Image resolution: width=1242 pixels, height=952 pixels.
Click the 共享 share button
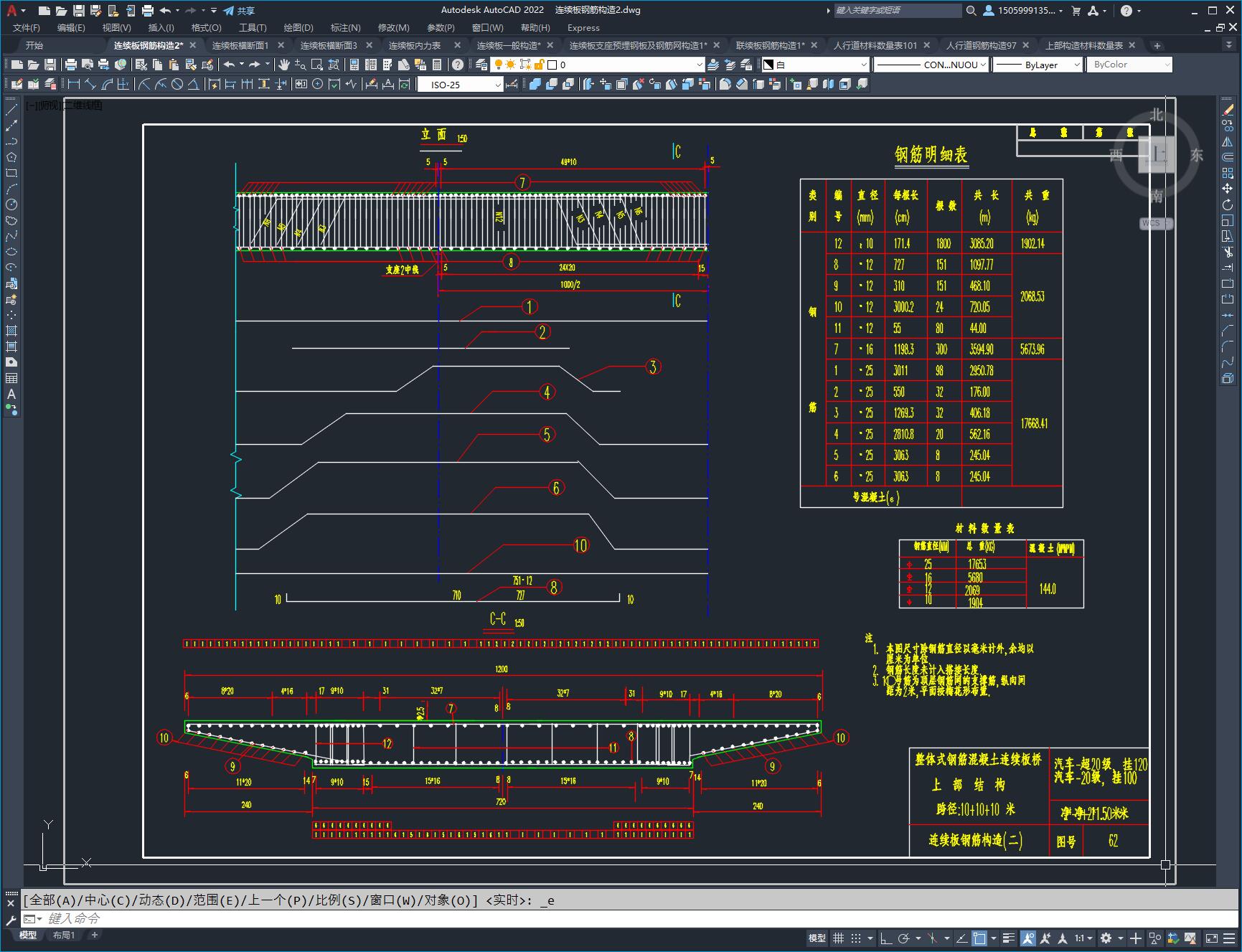(239, 11)
